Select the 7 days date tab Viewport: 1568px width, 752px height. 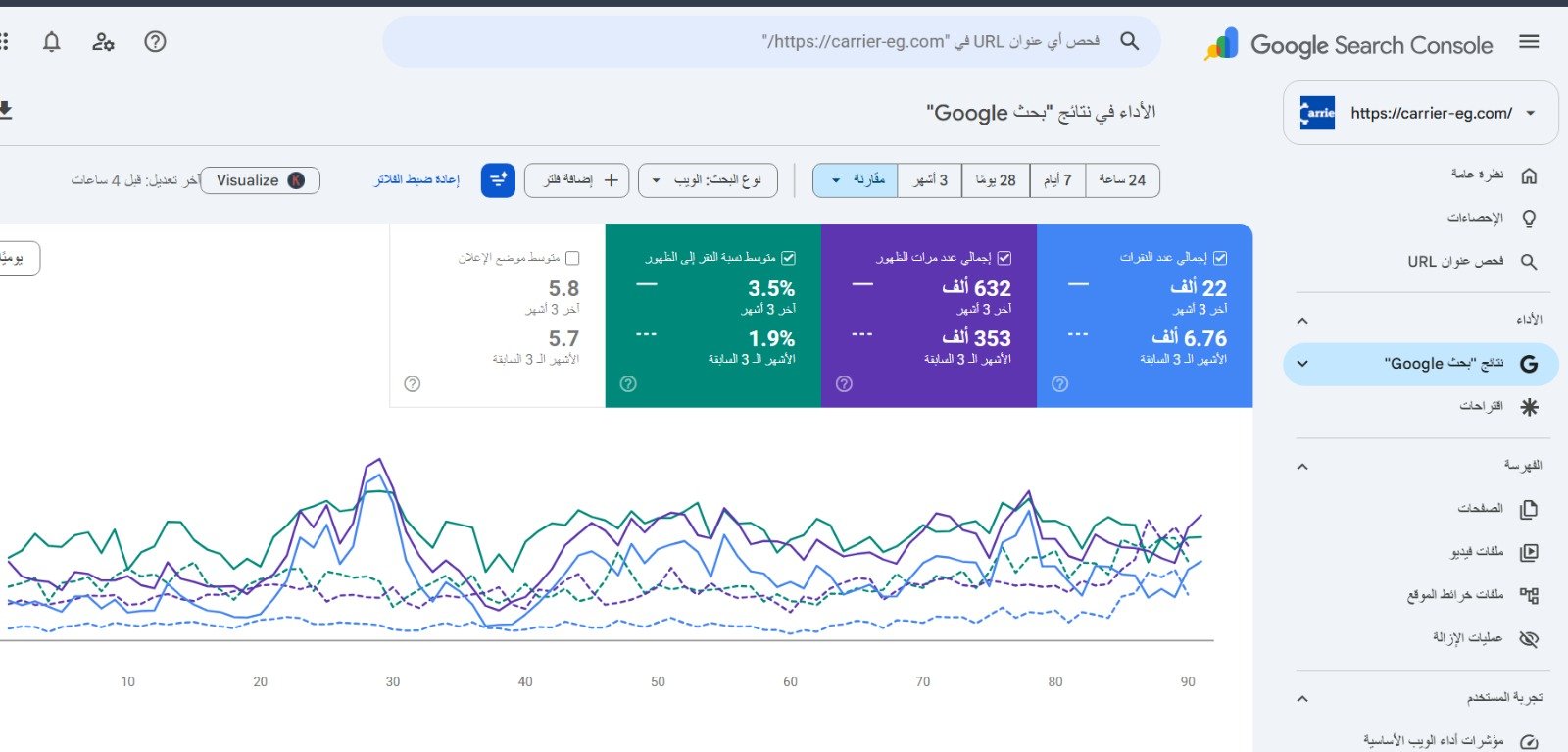coord(1057,180)
